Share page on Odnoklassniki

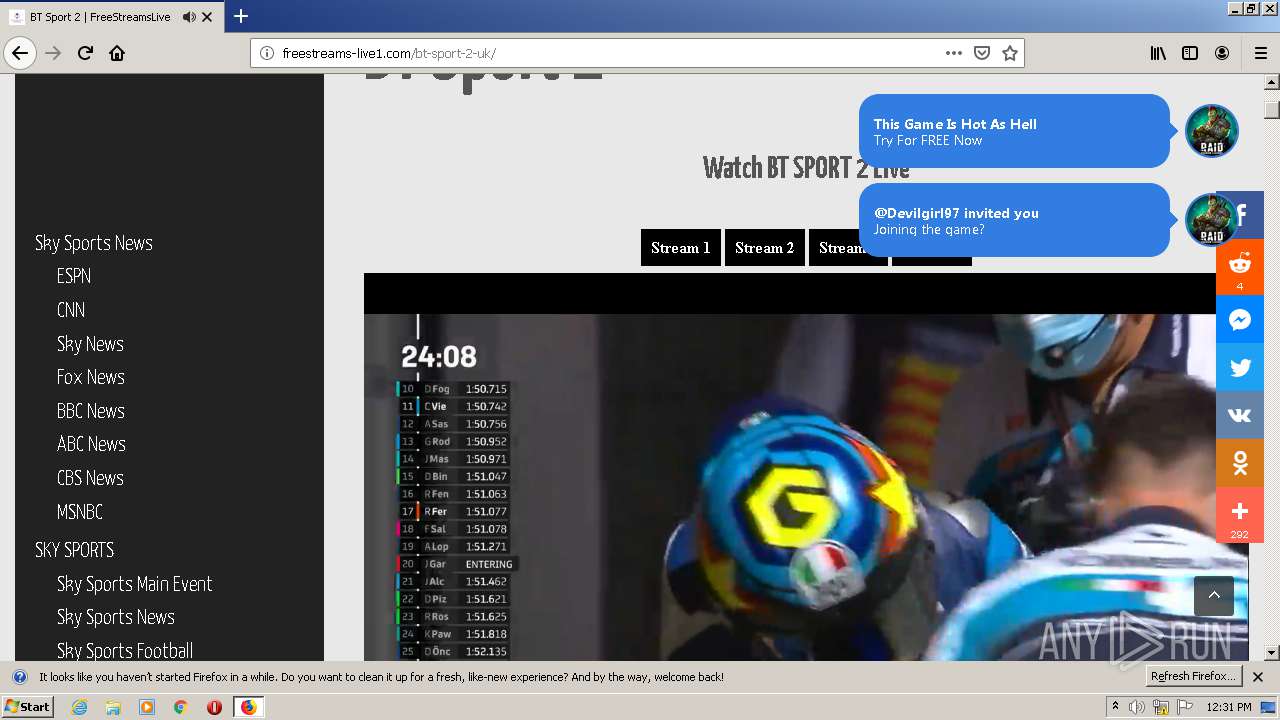[x=1240, y=463]
